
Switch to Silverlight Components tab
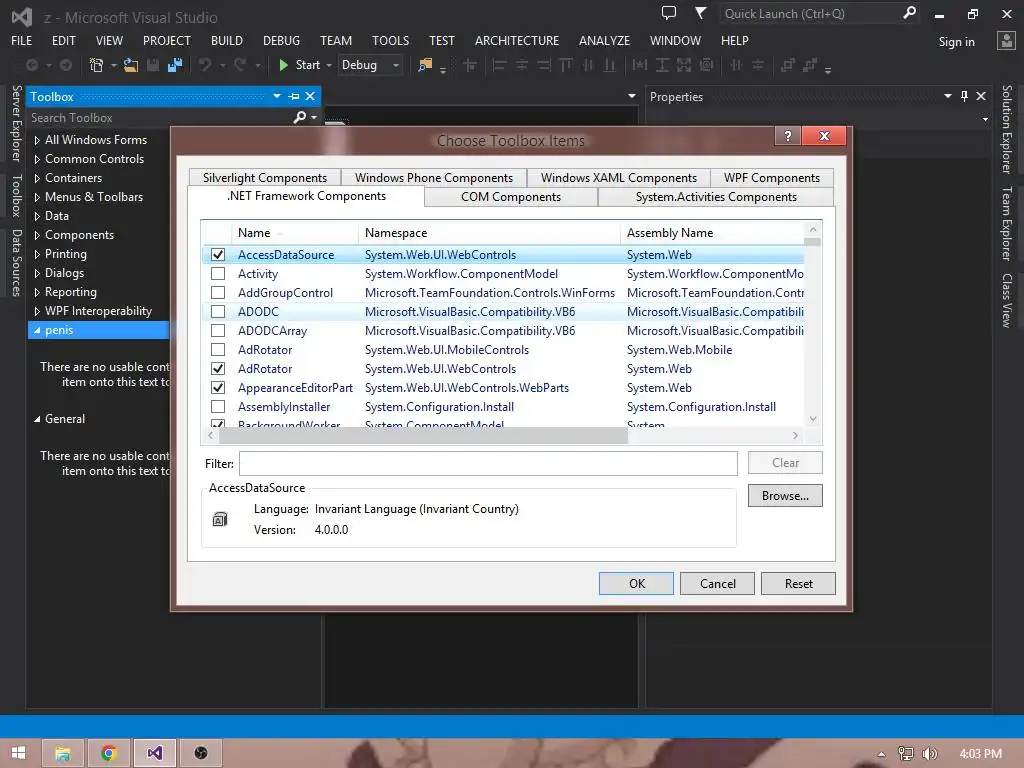[x=264, y=178]
